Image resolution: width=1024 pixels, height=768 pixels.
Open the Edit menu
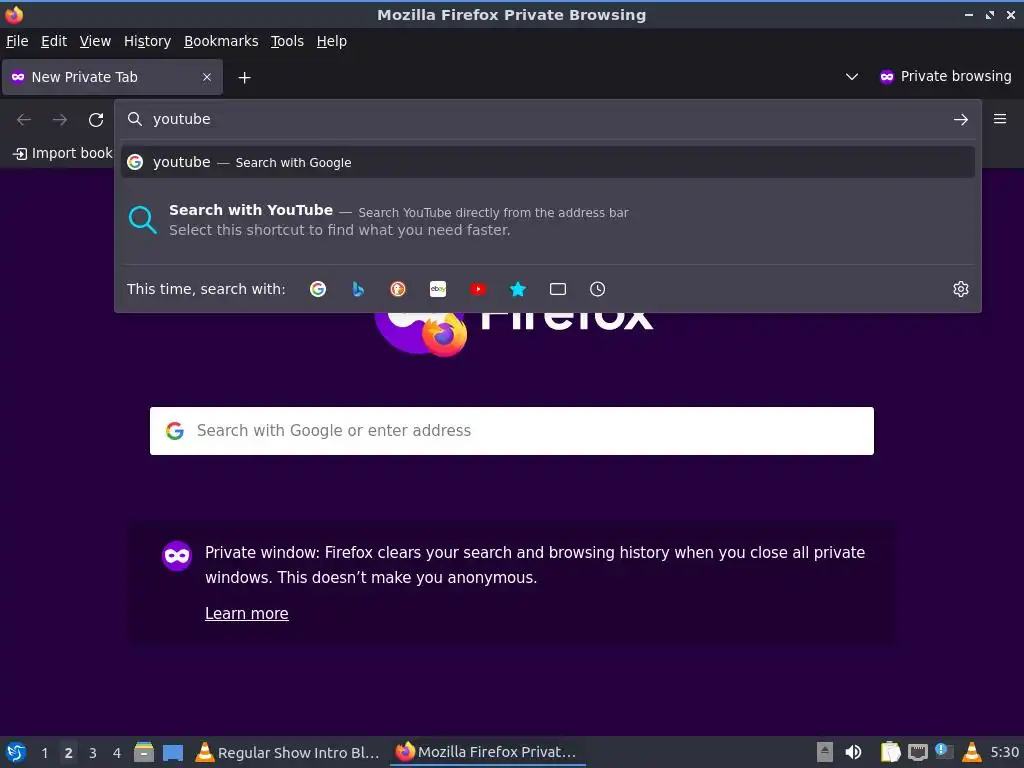(x=54, y=41)
